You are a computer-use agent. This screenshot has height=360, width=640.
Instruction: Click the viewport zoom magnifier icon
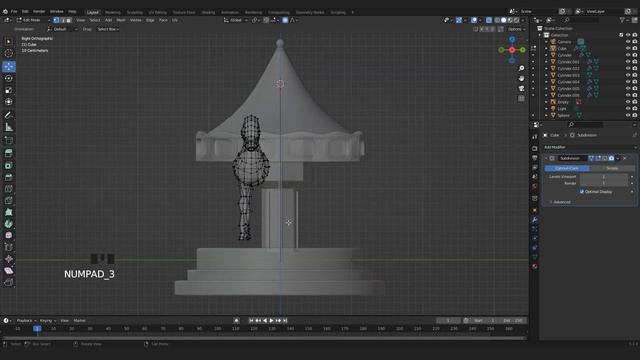pyautogui.click(x=521, y=68)
